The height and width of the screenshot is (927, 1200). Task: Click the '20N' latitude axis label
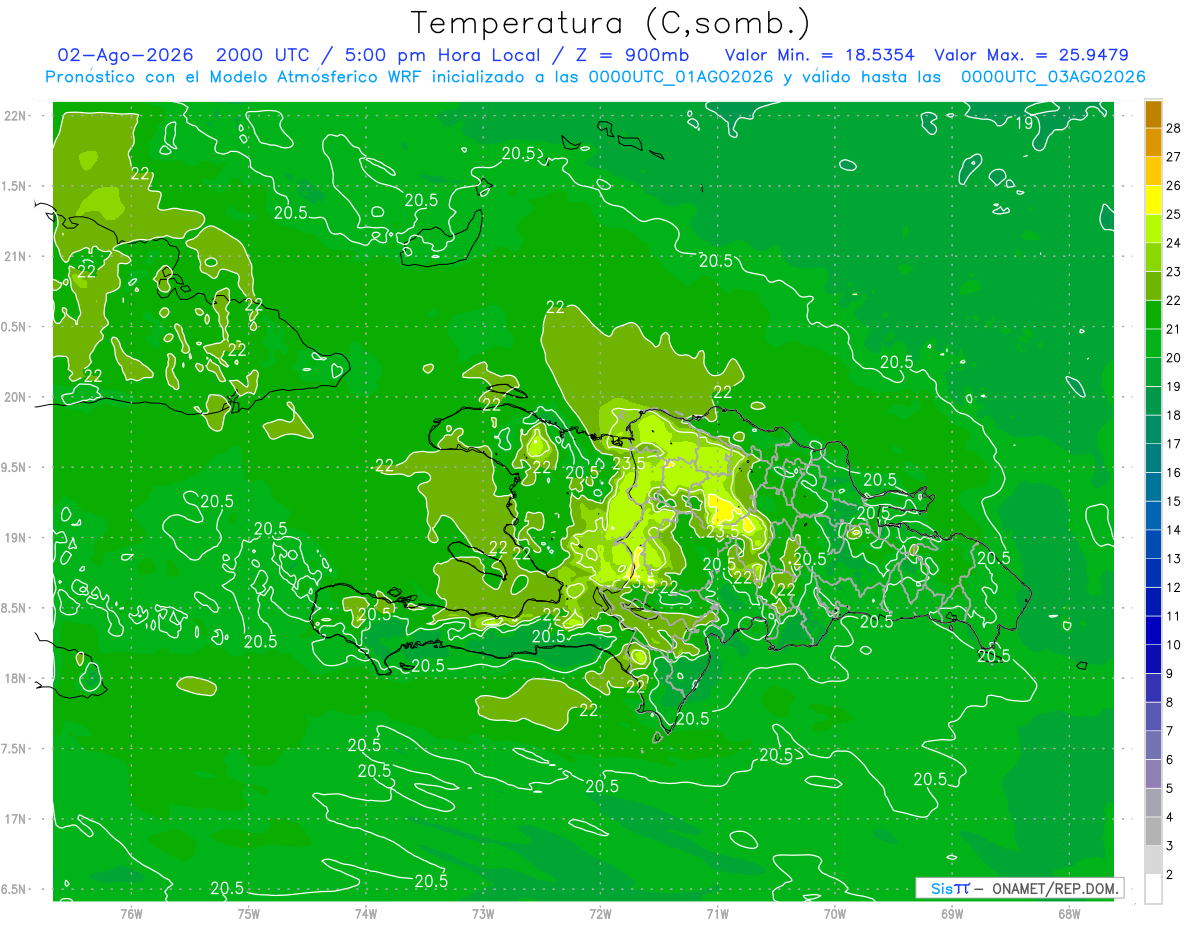[x=17, y=397]
